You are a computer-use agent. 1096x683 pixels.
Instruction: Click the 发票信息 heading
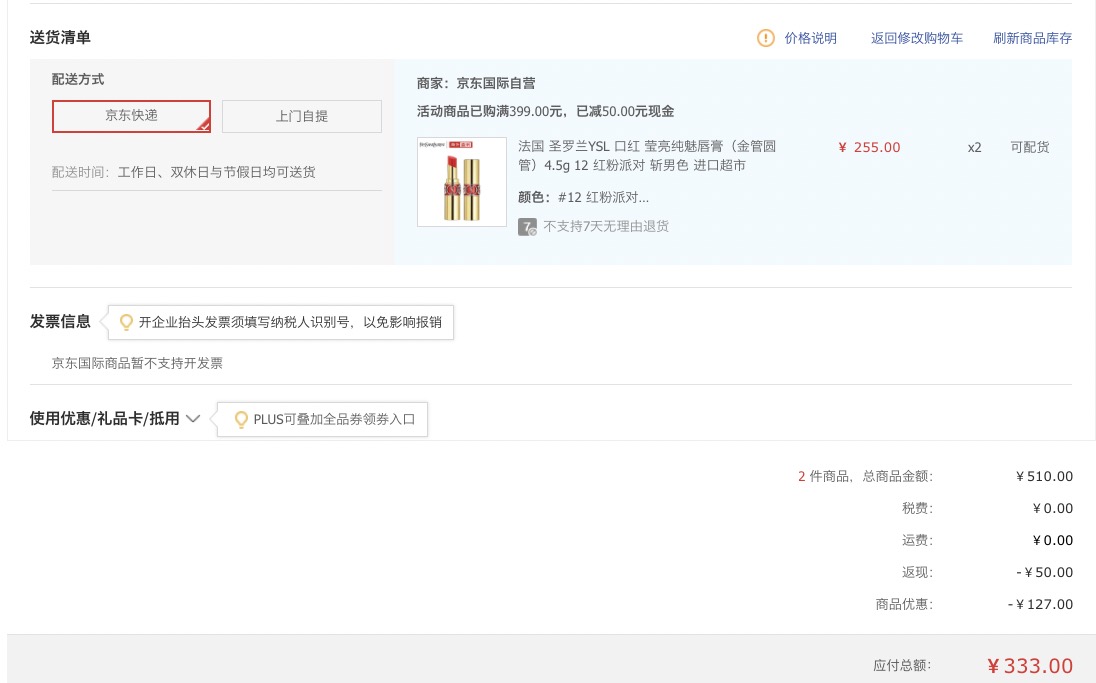[x=60, y=322]
